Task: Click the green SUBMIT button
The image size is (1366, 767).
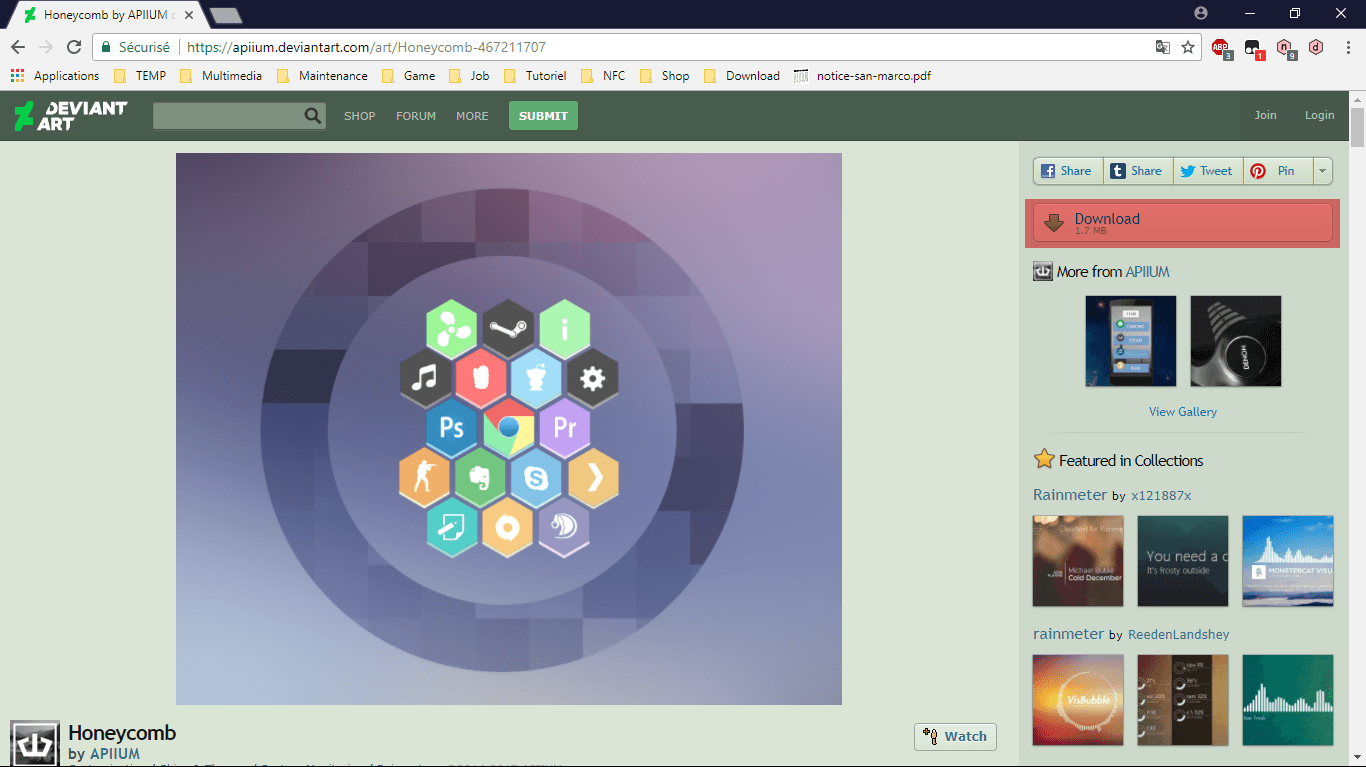Action: coord(543,116)
